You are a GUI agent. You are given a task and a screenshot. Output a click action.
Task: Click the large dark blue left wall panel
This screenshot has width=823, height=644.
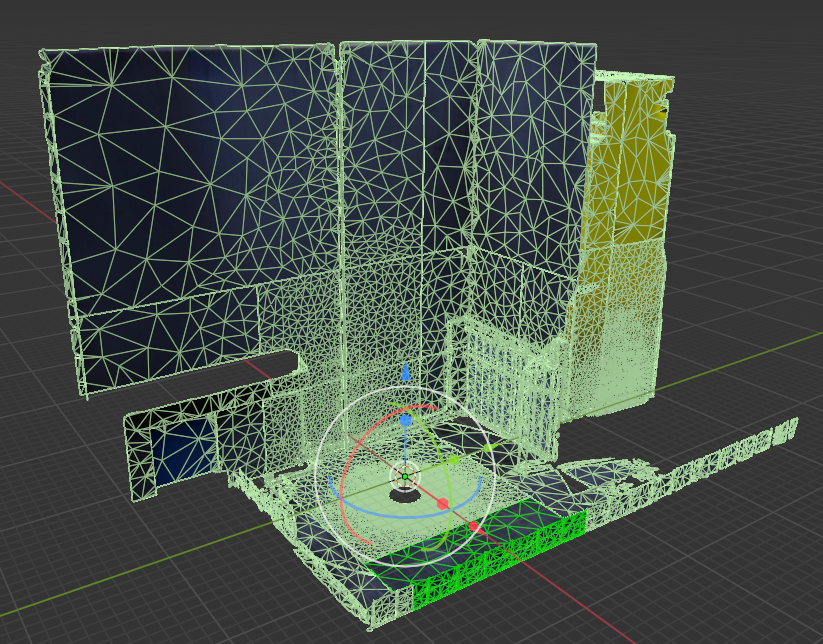pos(180,180)
